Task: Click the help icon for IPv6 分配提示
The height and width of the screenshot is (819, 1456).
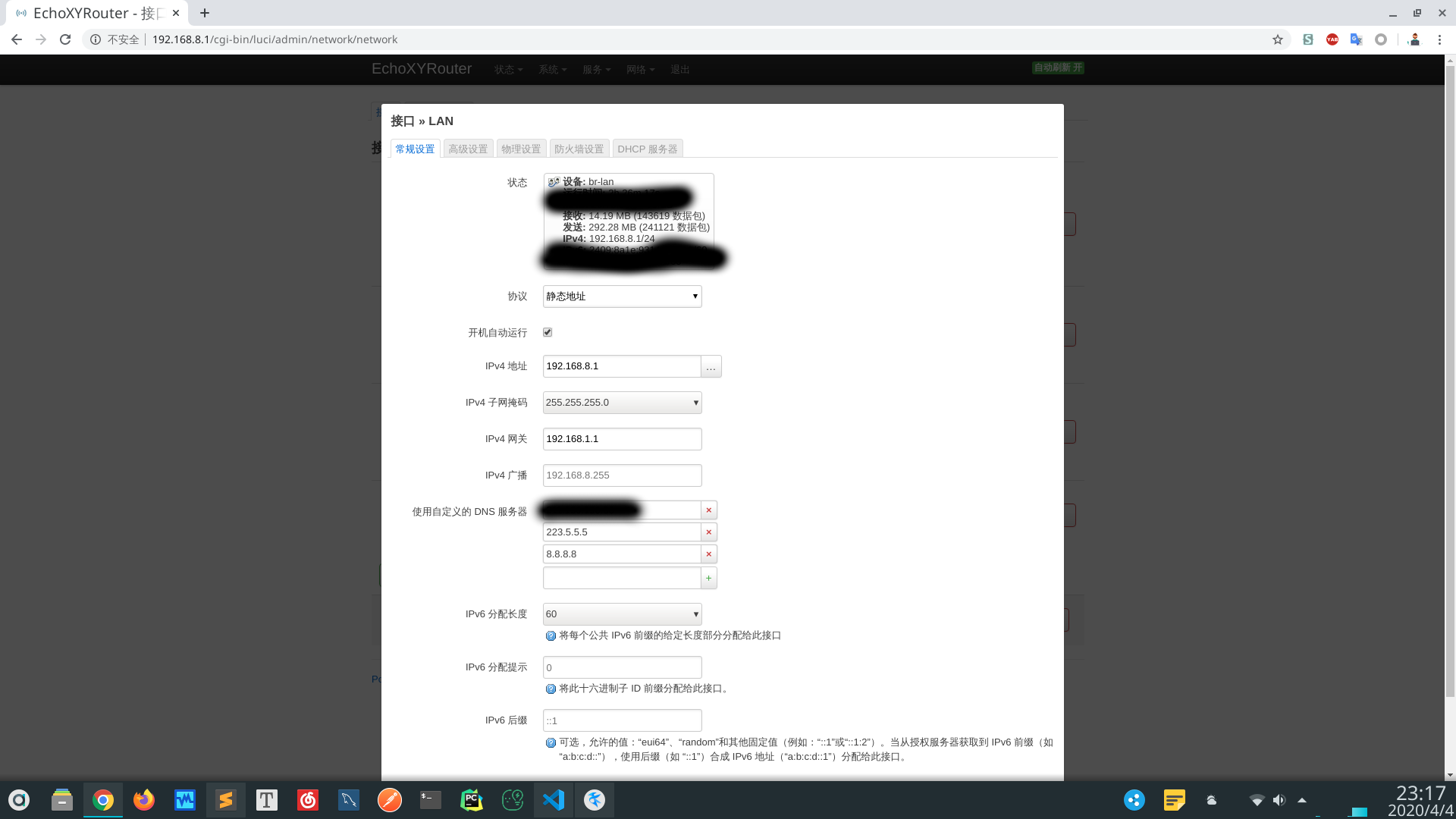Action: click(551, 689)
